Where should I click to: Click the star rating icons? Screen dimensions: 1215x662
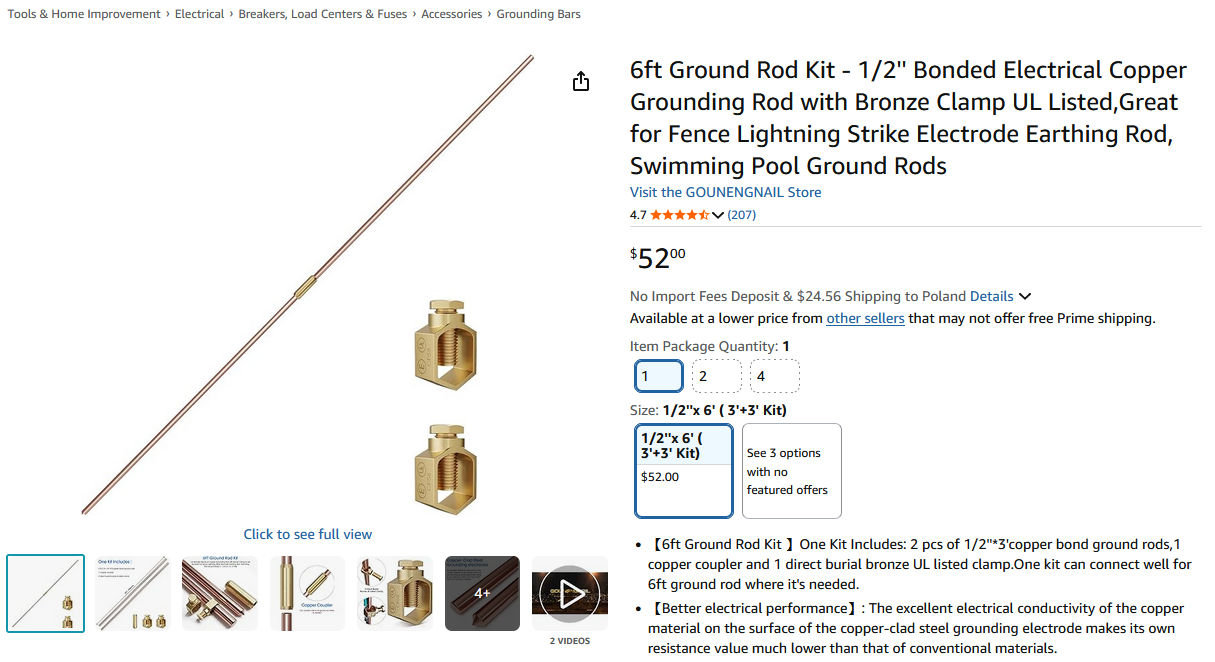click(679, 215)
